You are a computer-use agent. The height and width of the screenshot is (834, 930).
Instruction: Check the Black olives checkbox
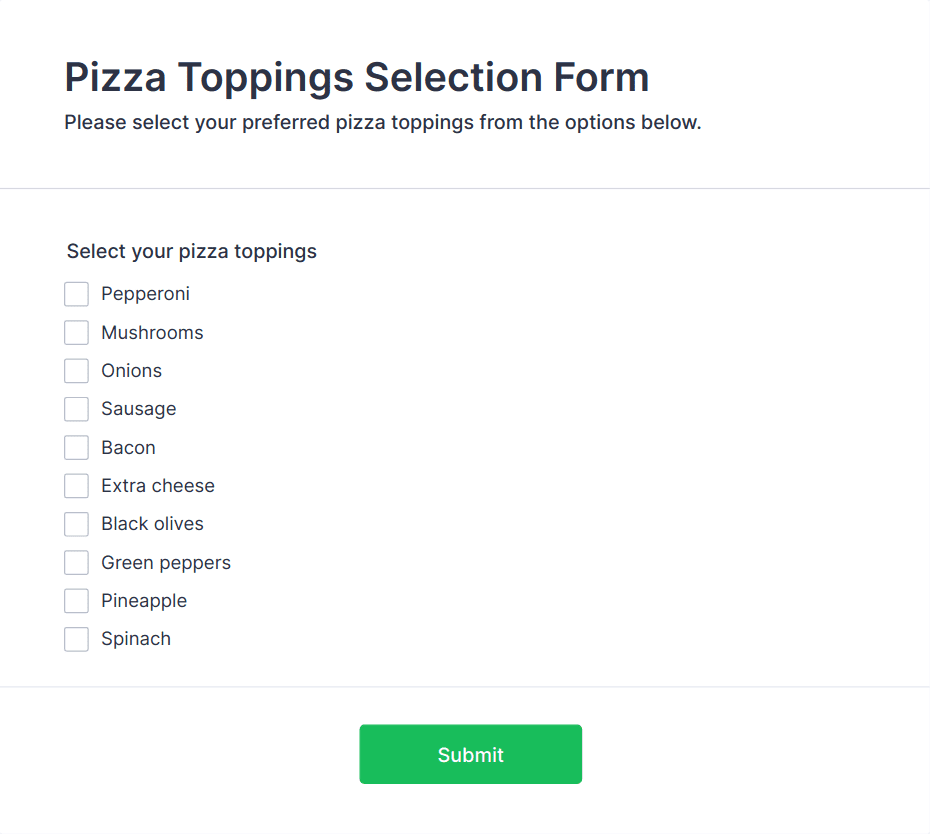click(x=77, y=524)
